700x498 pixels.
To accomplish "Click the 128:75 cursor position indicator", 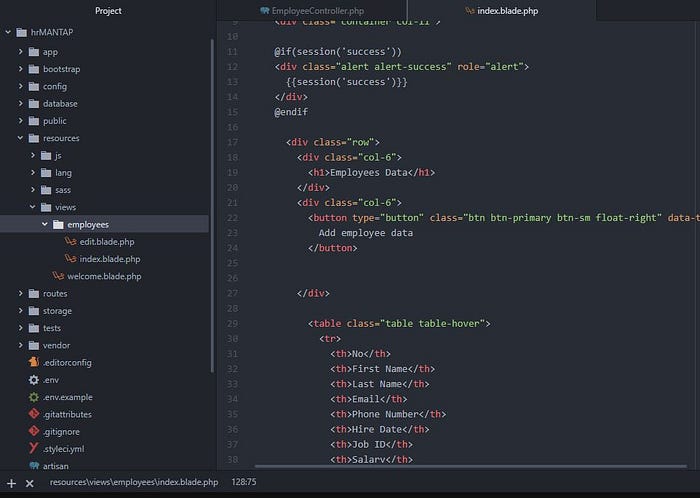I will click(x=244, y=482).
